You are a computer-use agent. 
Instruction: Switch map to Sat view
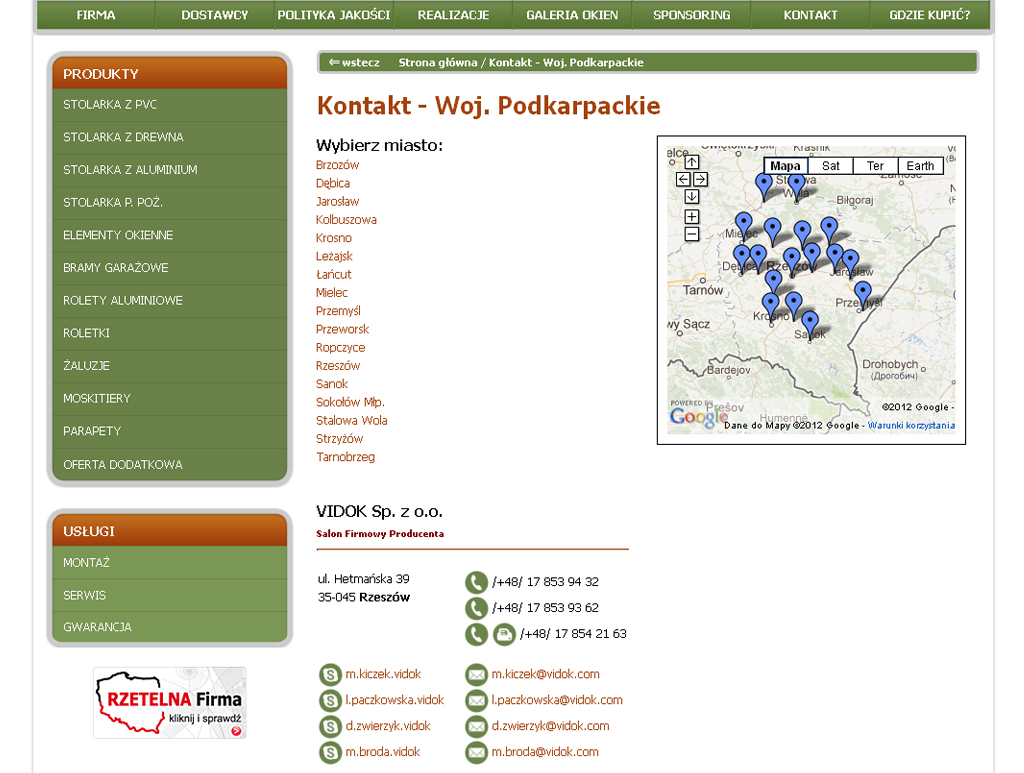click(x=830, y=166)
